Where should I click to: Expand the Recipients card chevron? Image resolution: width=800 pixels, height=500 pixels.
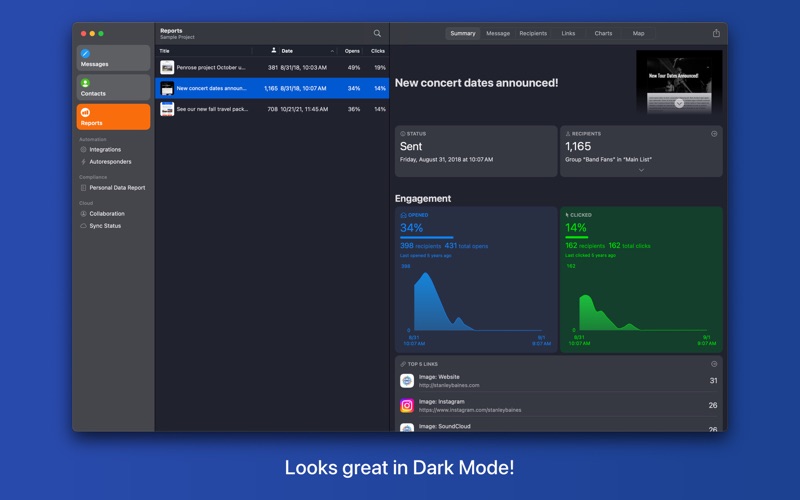click(641, 170)
